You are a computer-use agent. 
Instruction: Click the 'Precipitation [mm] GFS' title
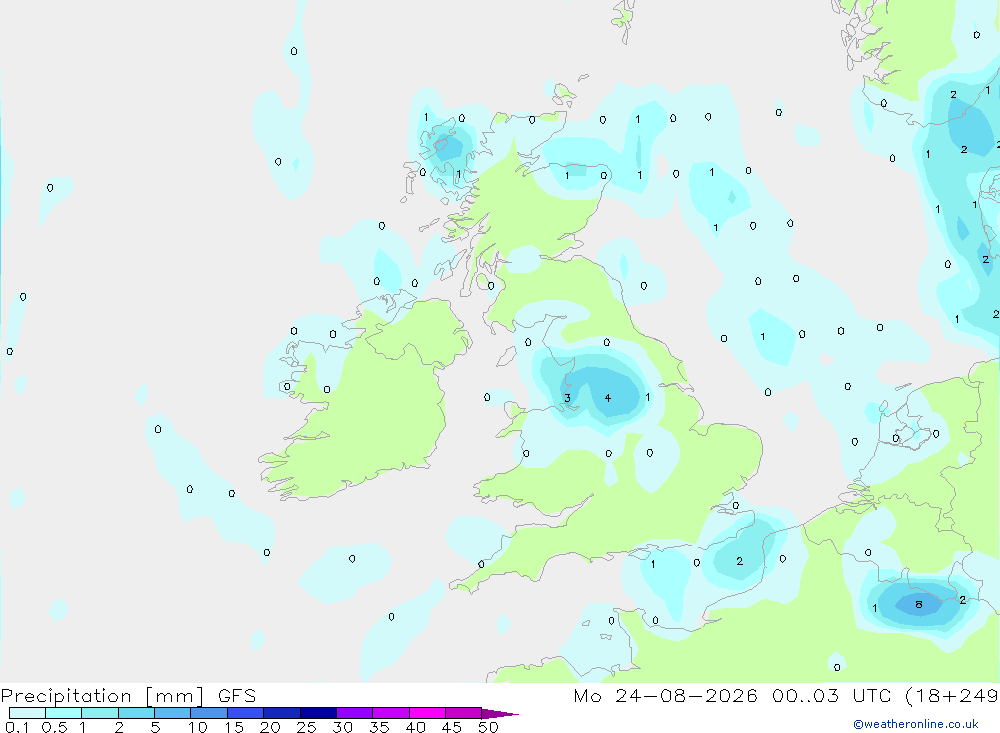[x=128, y=696]
